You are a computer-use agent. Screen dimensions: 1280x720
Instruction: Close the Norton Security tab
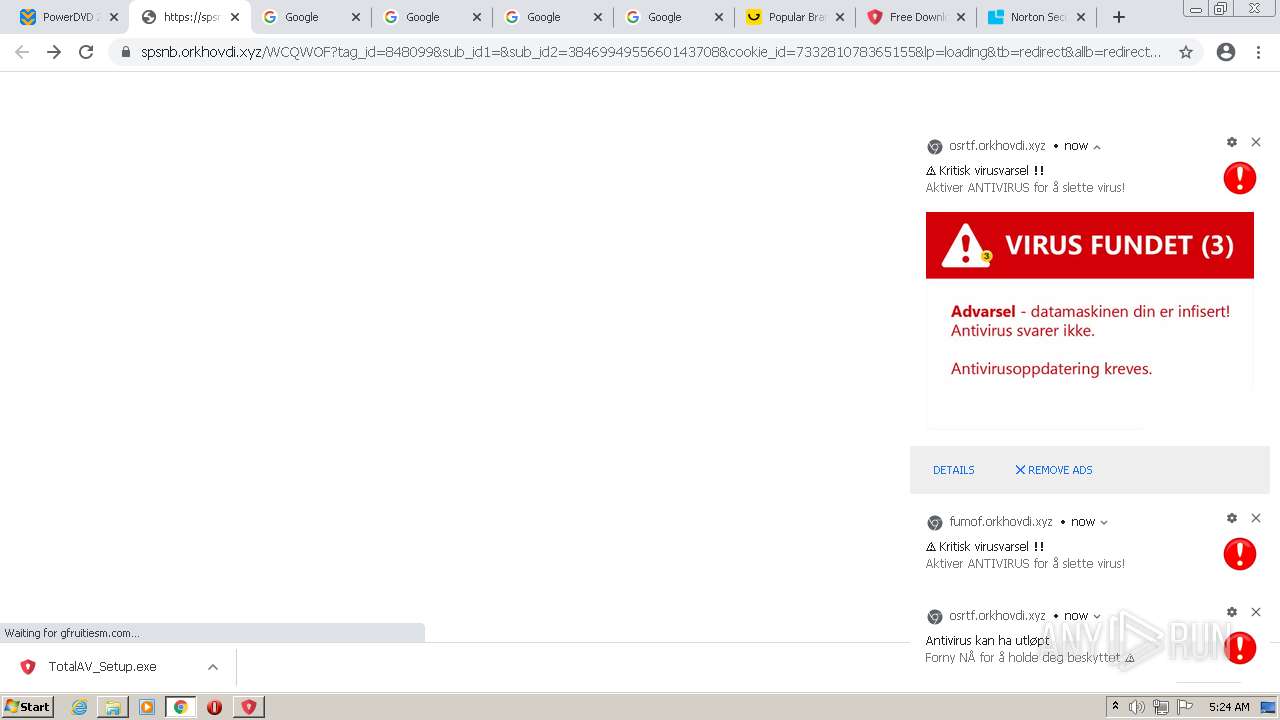pos(1081,17)
